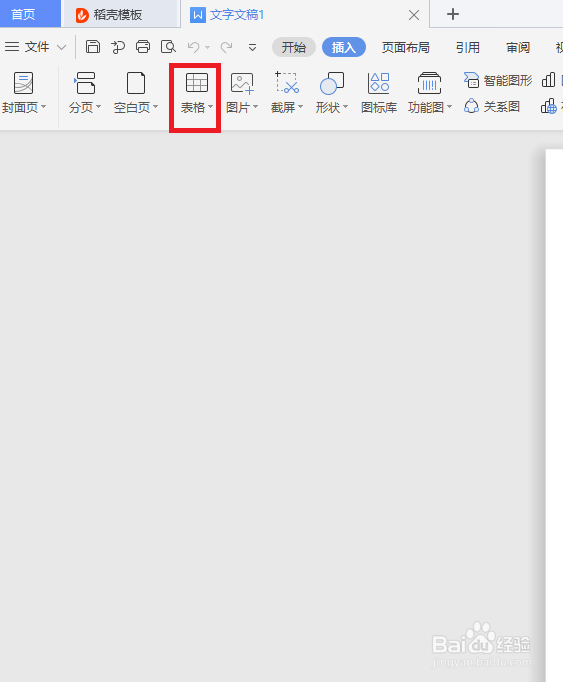Click the Print icon
The width and height of the screenshot is (563, 682).
pyautogui.click(x=143, y=47)
